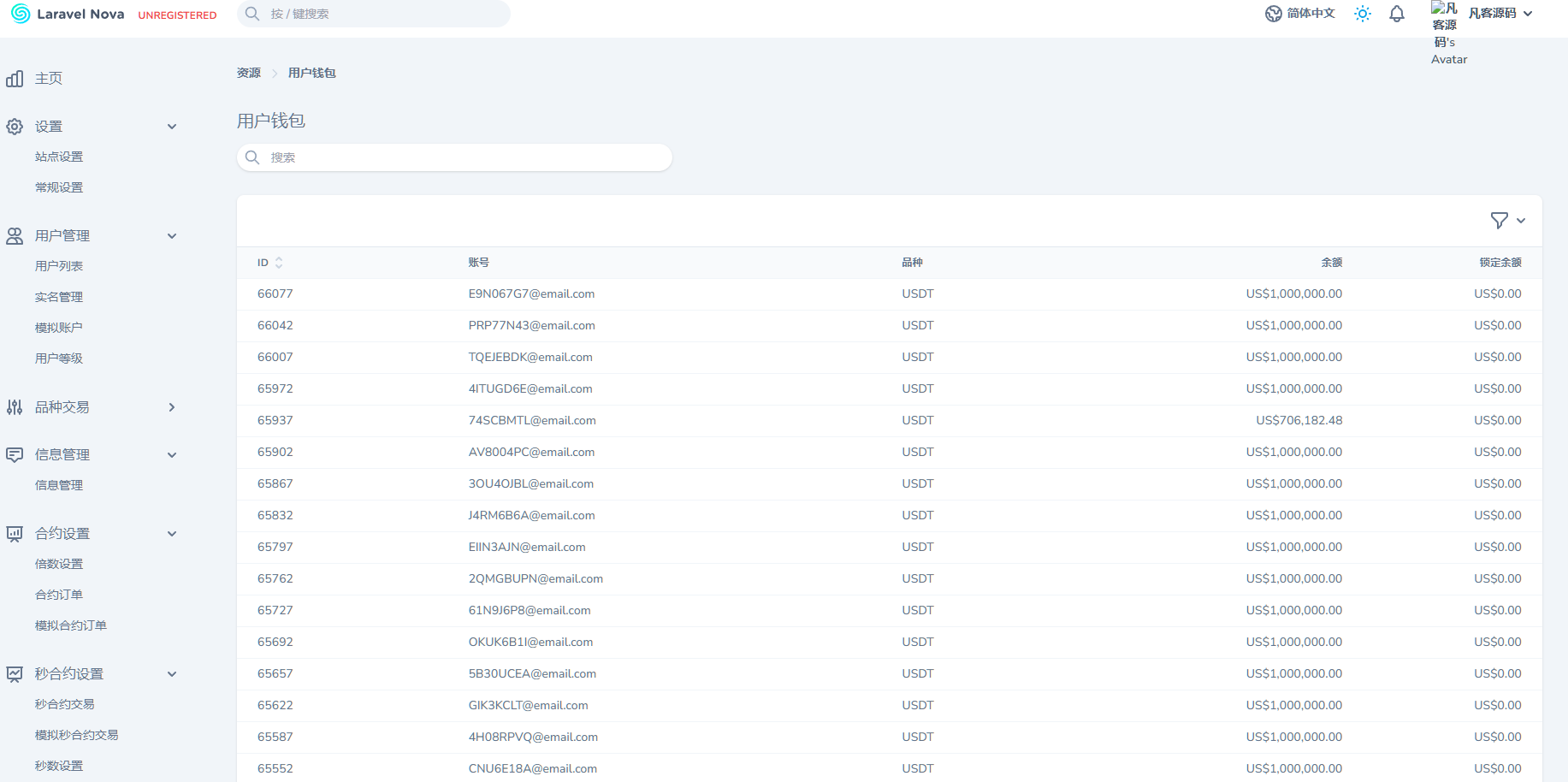The height and width of the screenshot is (782, 1568).
Task: Open the filter funnel dropdown
Action: [x=1506, y=221]
